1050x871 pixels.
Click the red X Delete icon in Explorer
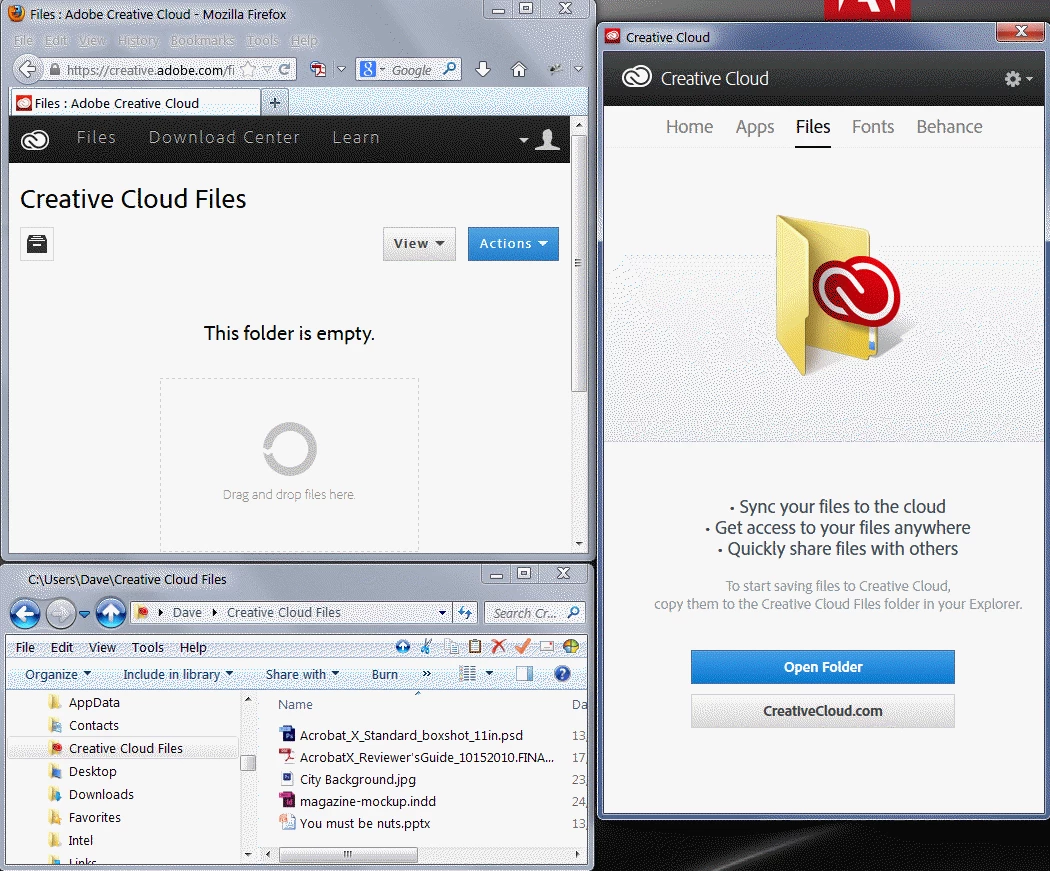point(498,646)
